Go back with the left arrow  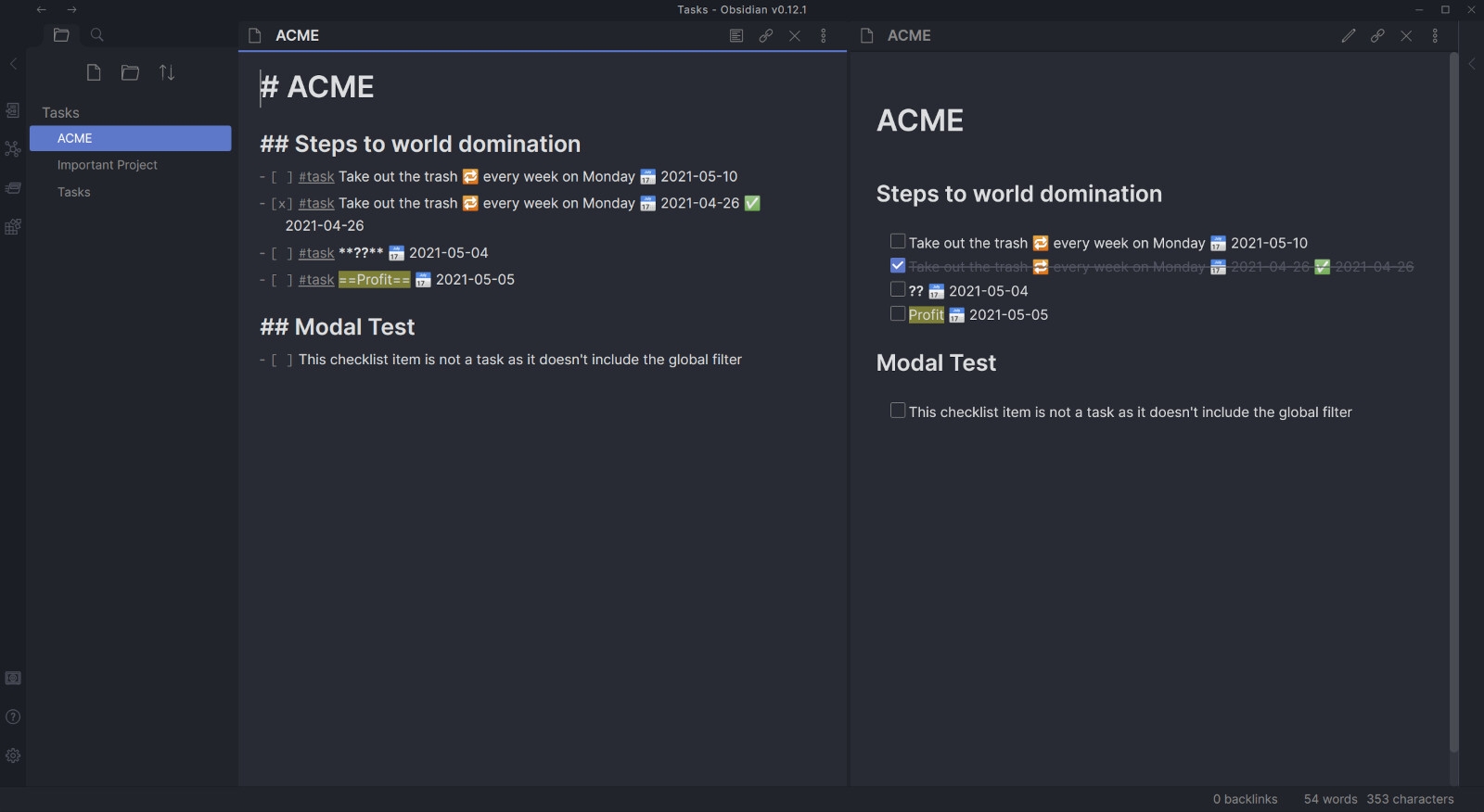[x=41, y=9]
